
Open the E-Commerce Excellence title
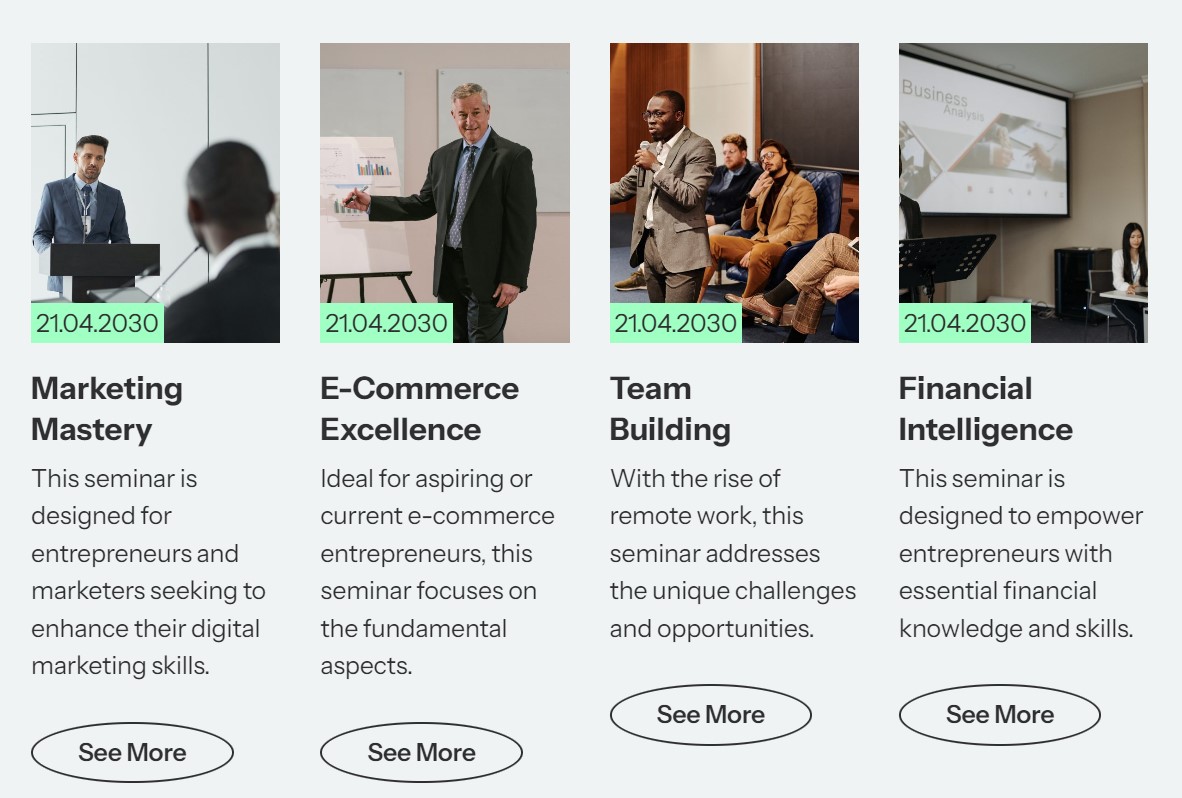tap(419, 408)
